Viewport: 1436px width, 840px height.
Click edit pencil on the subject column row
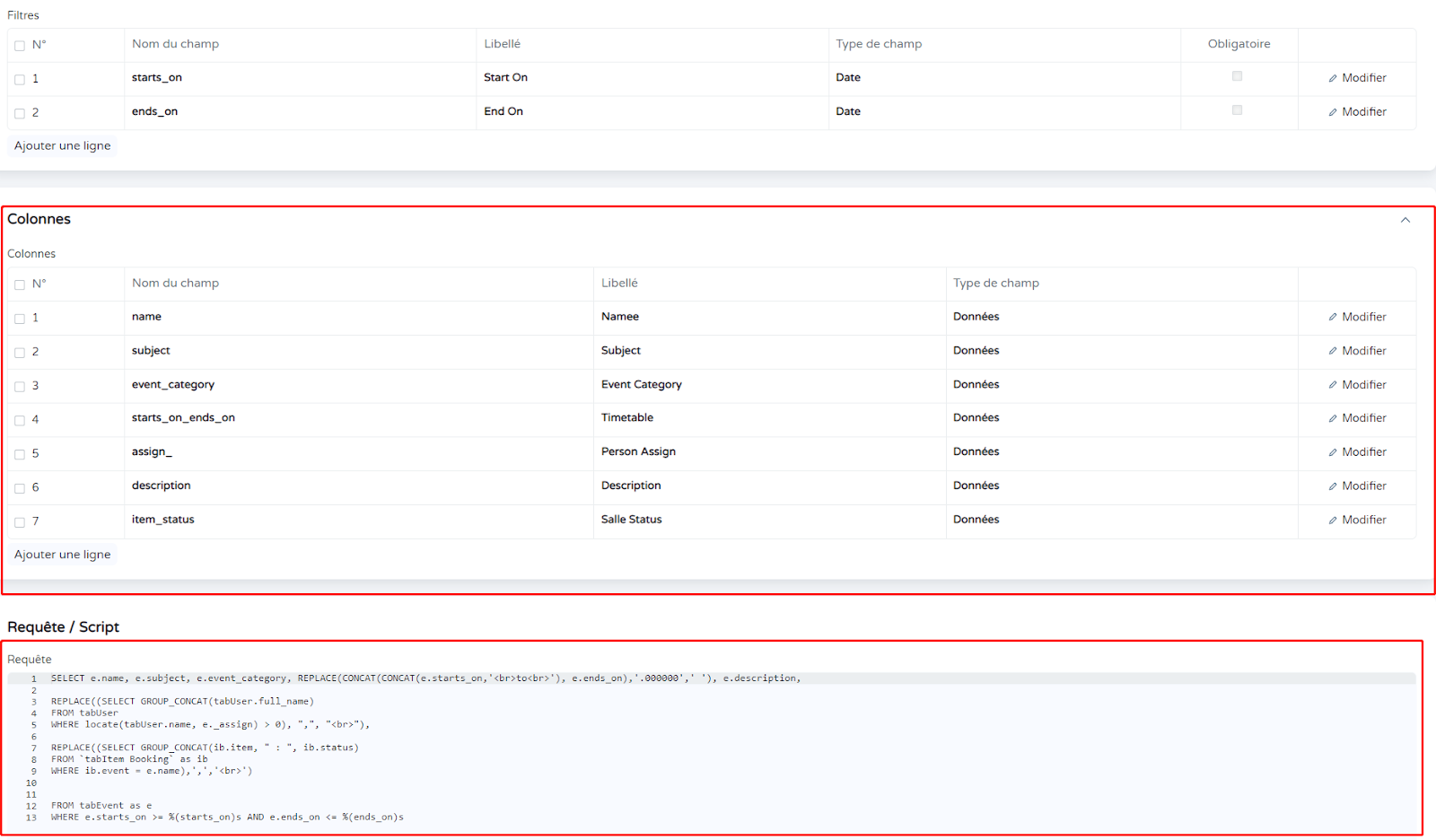pos(1333,351)
